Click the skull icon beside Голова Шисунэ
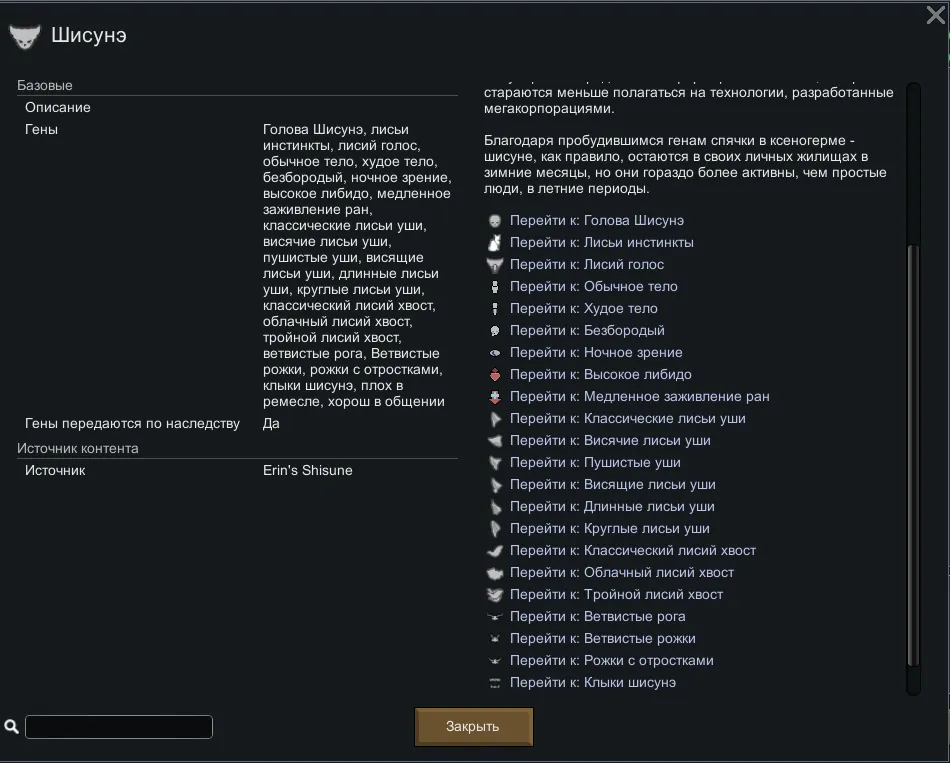This screenshot has width=950, height=763. [x=494, y=221]
